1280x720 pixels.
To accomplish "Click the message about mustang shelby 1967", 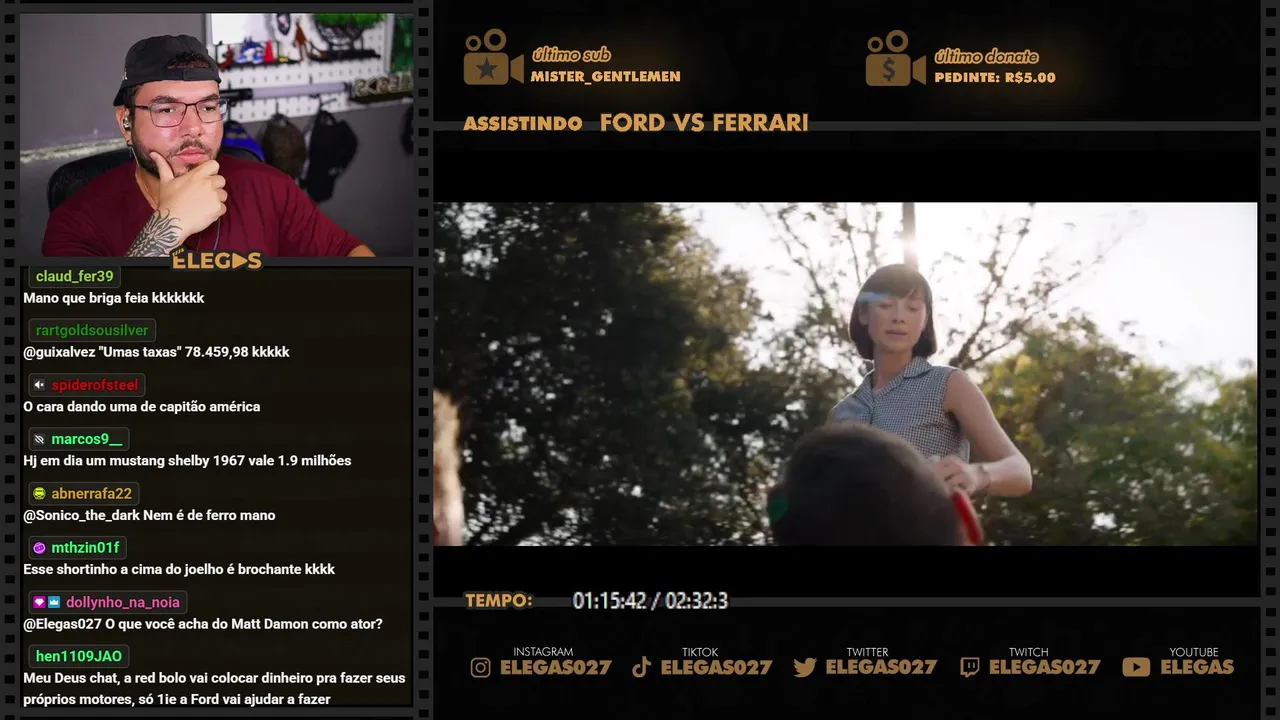I will (x=187, y=461).
